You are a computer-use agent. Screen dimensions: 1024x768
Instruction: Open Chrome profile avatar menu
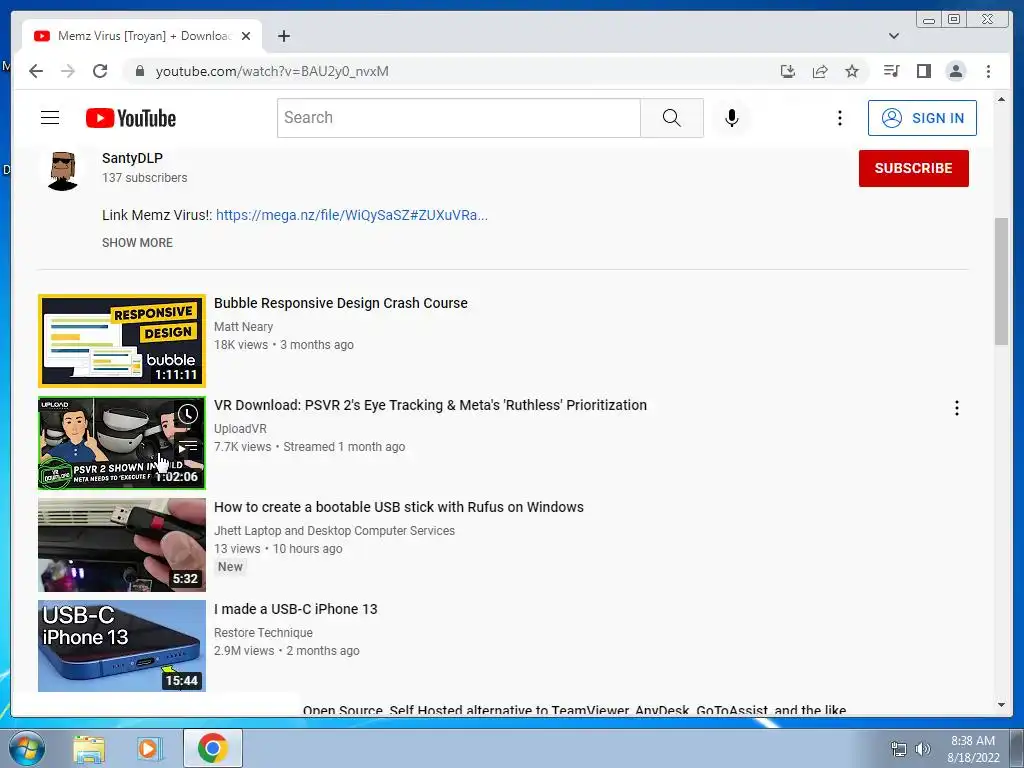click(x=955, y=71)
